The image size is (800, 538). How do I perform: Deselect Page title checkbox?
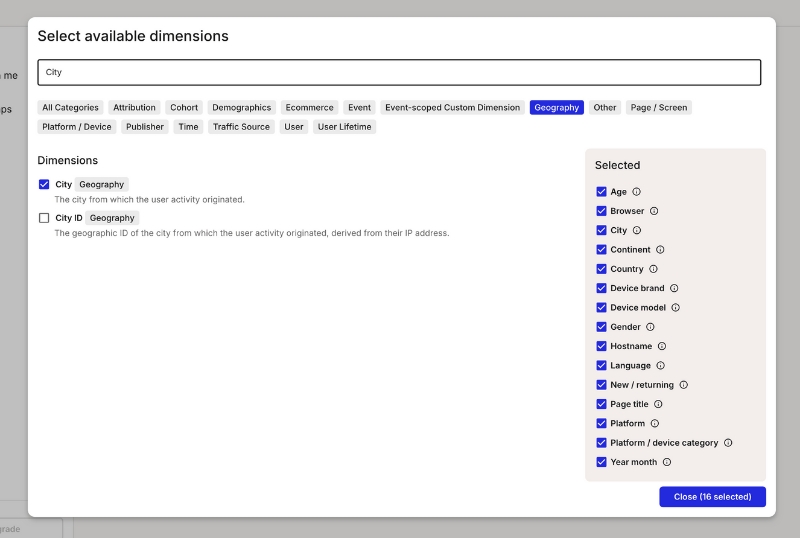602,404
